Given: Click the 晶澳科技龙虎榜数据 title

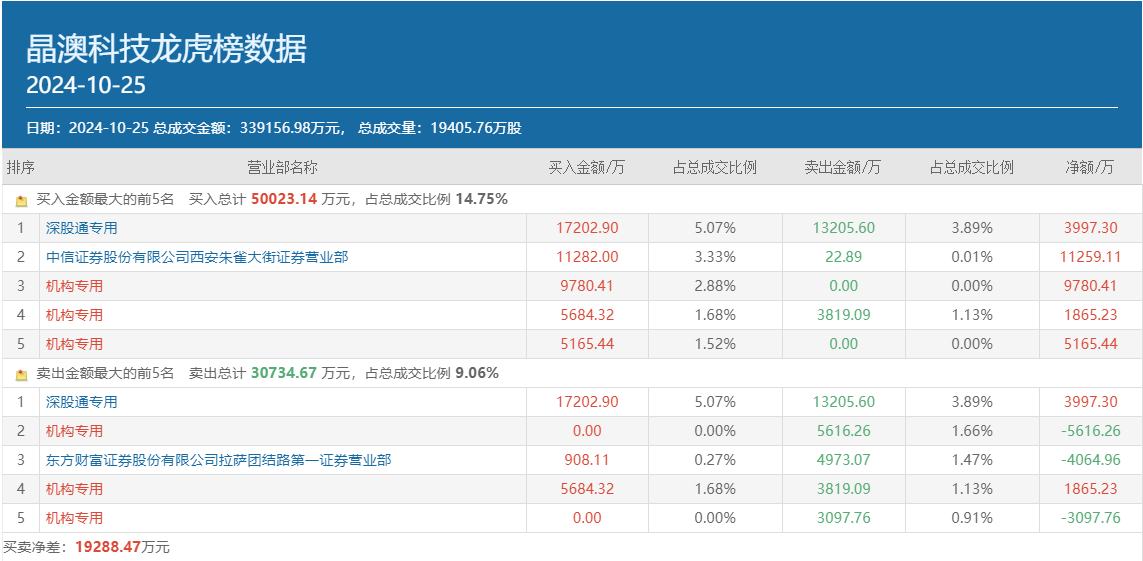Looking at the screenshot, I should (166, 49).
